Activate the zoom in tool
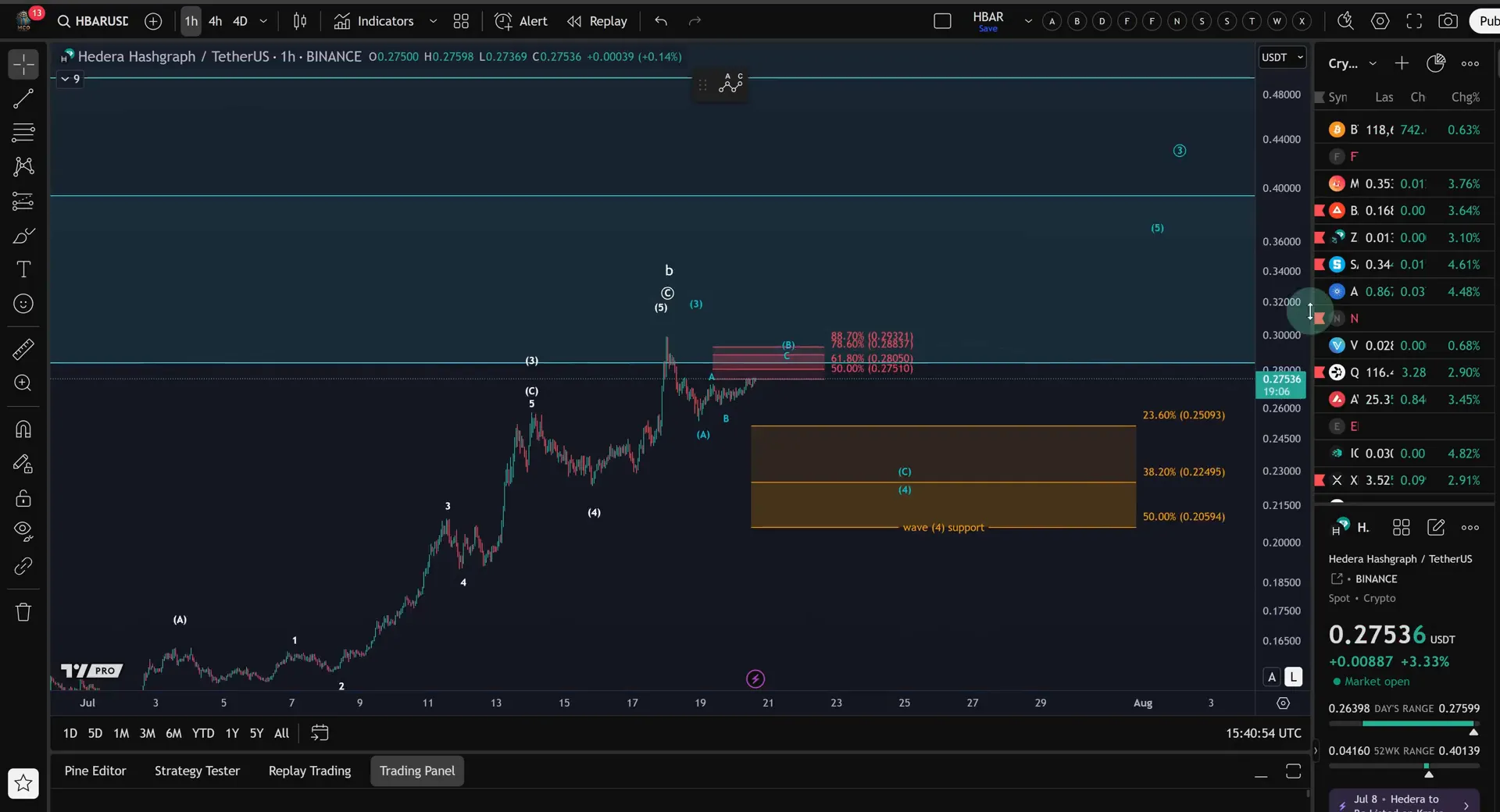This screenshot has height=812, width=1500. (23, 383)
